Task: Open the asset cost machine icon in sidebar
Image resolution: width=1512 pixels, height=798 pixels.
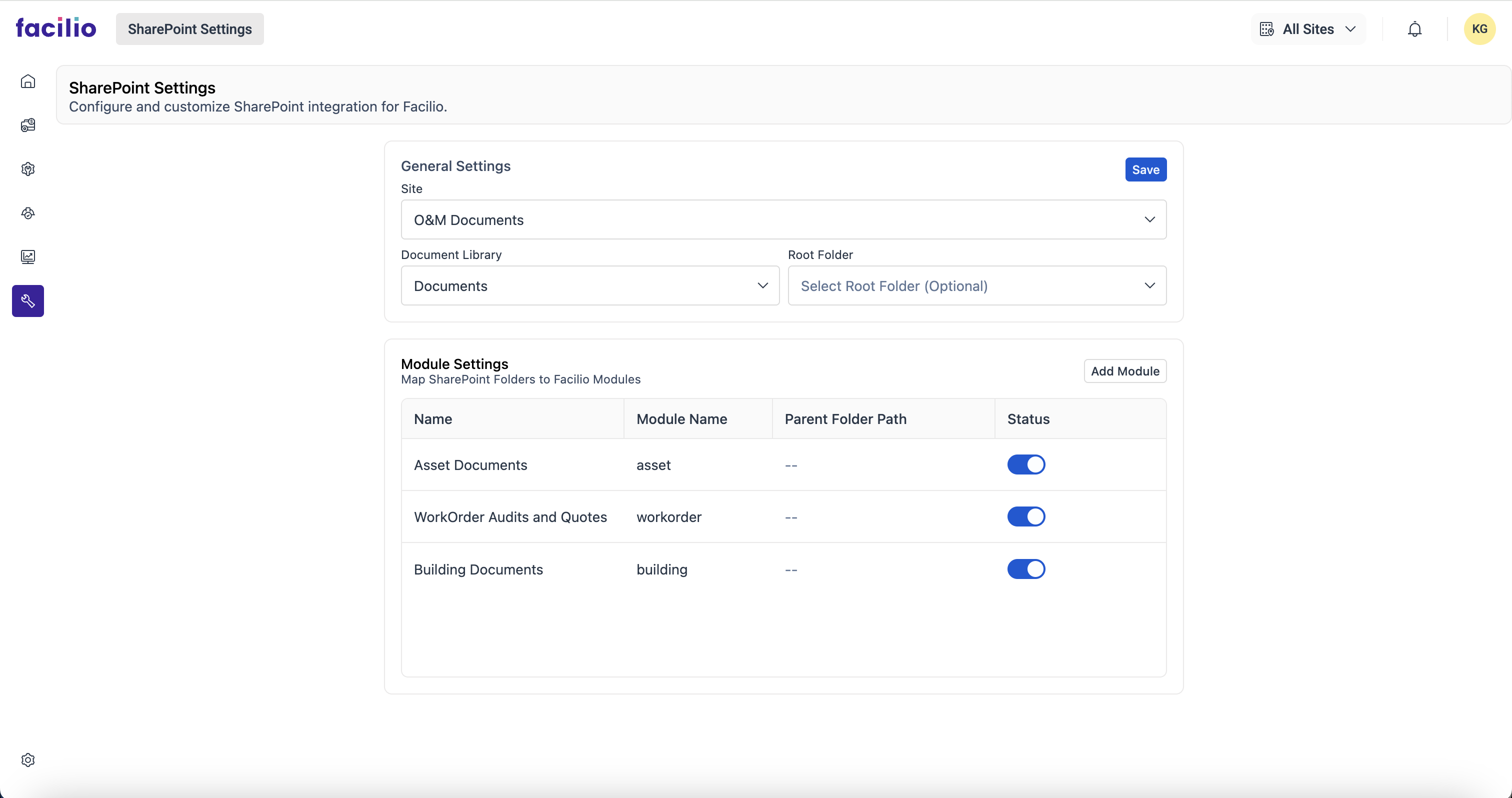Action: coord(27,125)
